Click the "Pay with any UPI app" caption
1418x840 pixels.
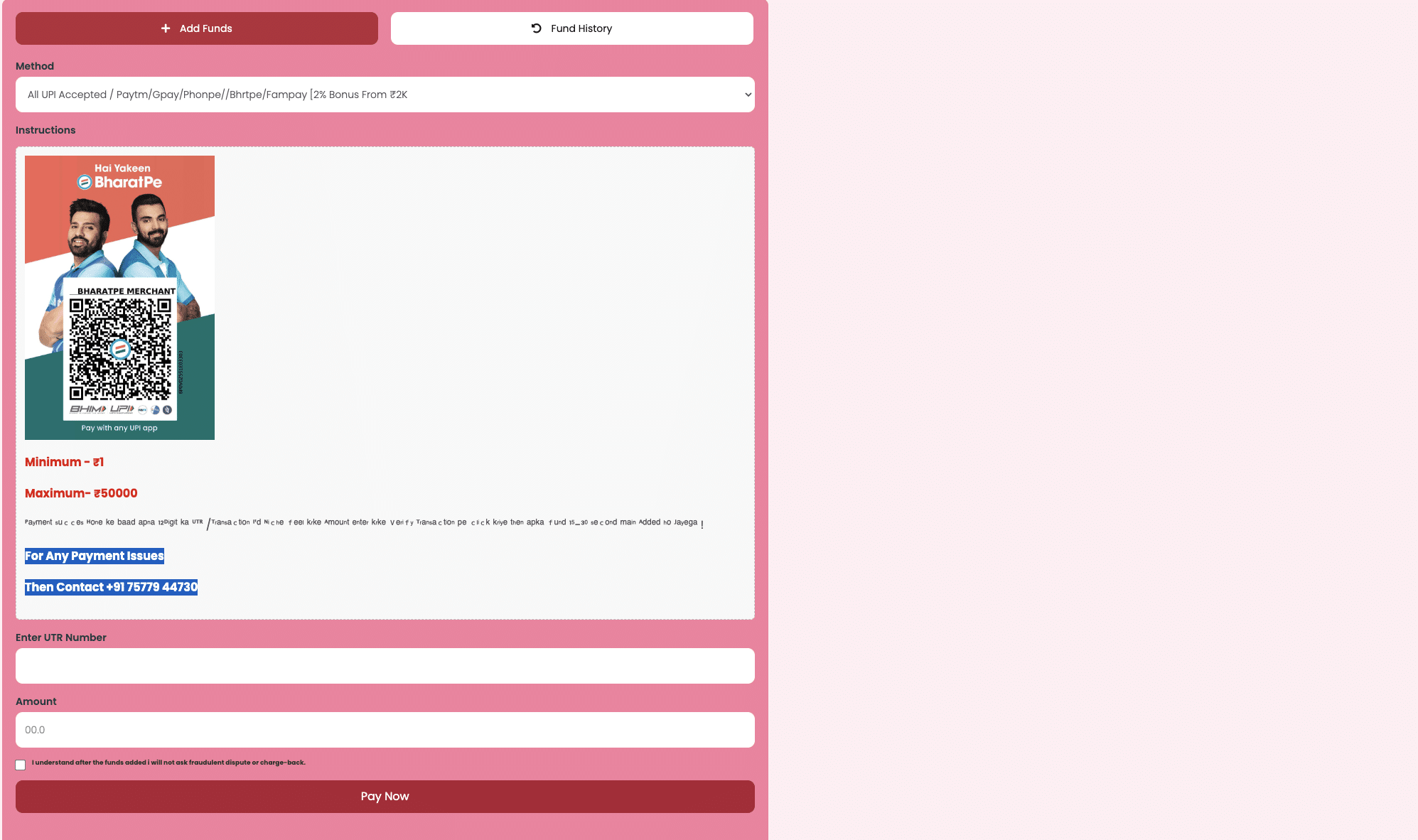coord(119,428)
